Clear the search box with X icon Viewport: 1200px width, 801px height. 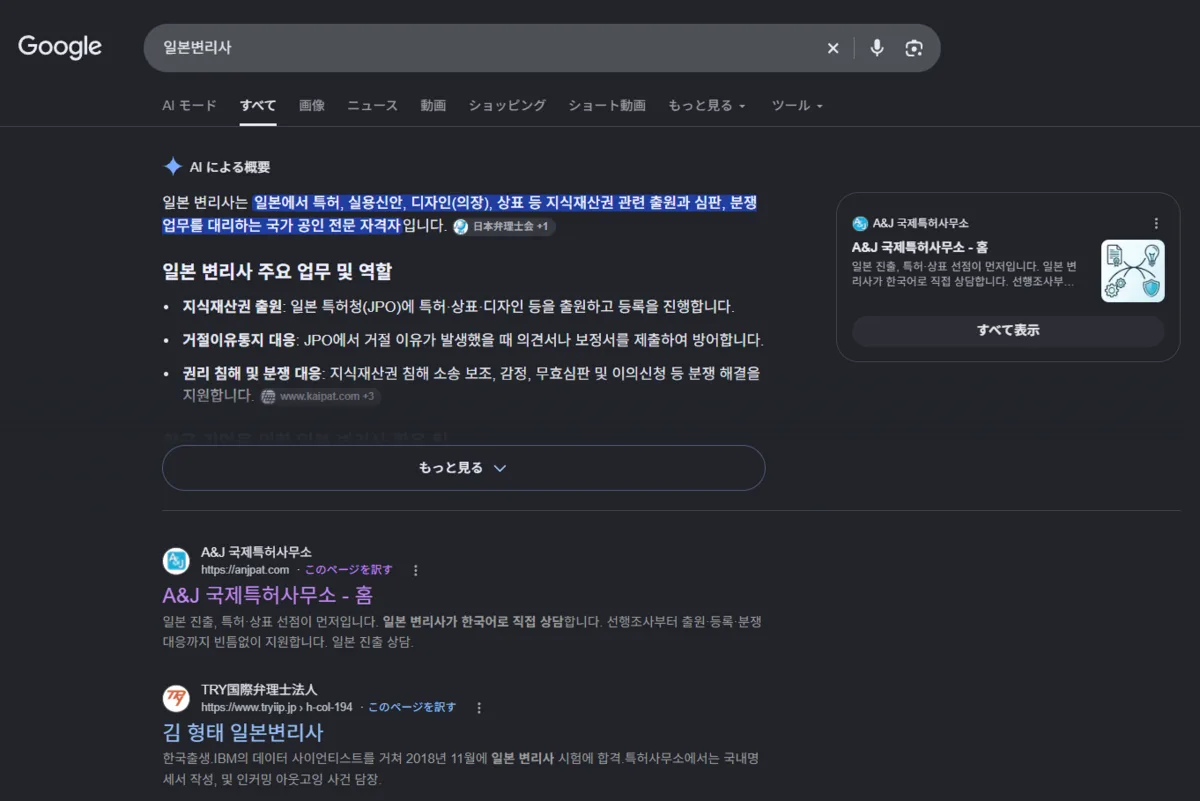pos(833,48)
